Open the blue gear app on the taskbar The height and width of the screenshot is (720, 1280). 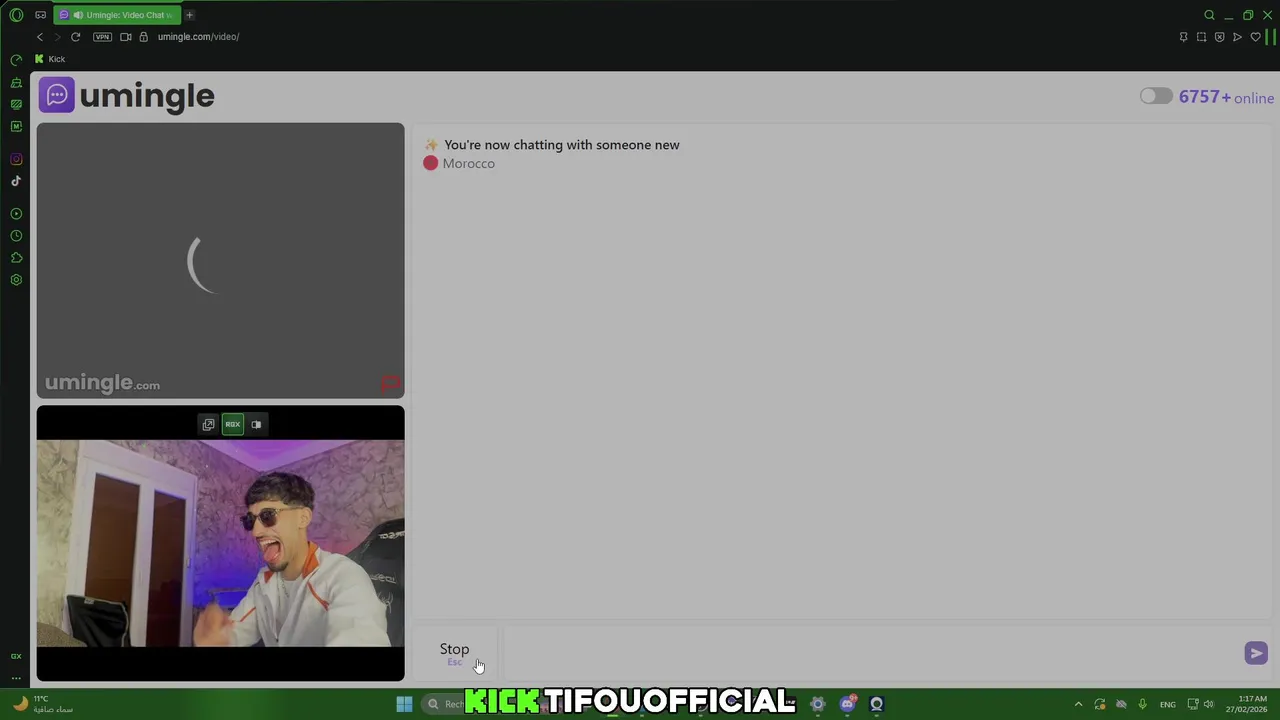click(817, 704)
